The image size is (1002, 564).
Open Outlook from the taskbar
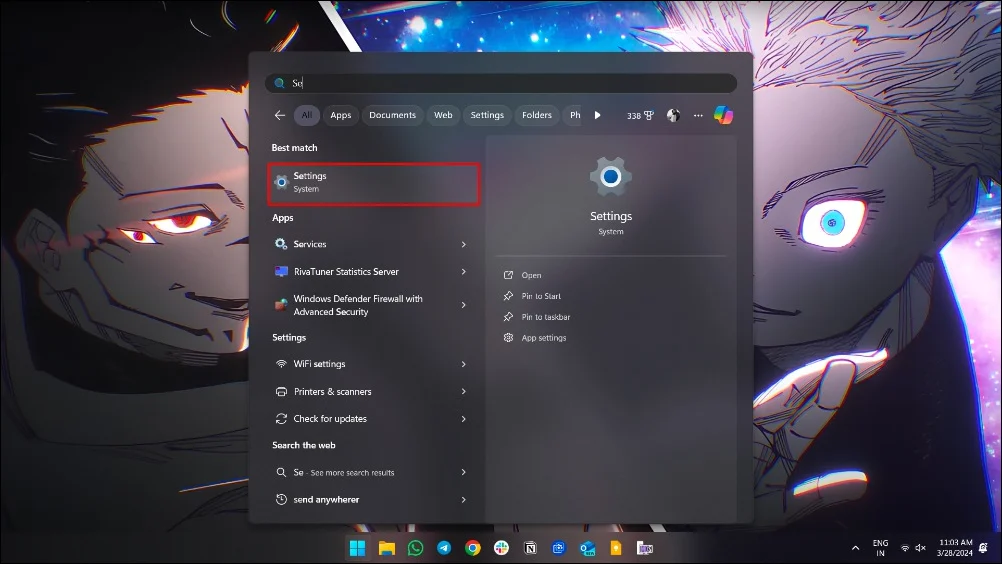coord(587,548)
